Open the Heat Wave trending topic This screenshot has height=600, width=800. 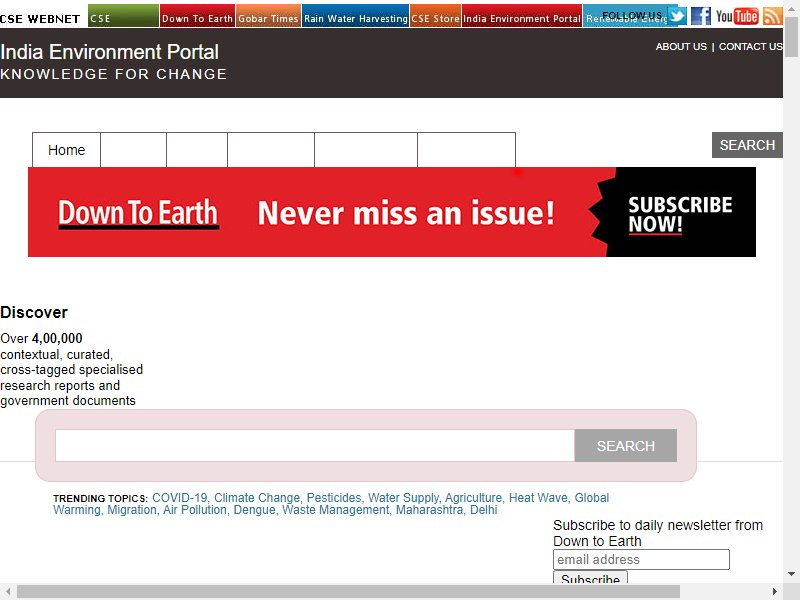pos(538,497)
